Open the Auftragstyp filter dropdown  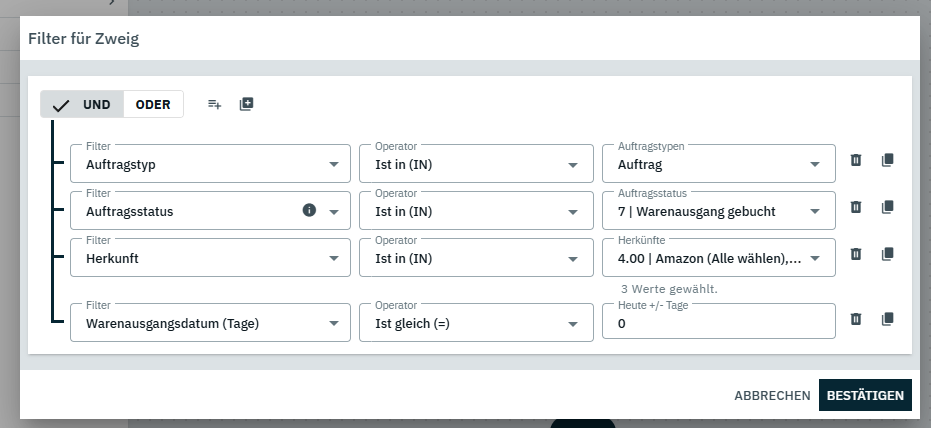point(210,164)
